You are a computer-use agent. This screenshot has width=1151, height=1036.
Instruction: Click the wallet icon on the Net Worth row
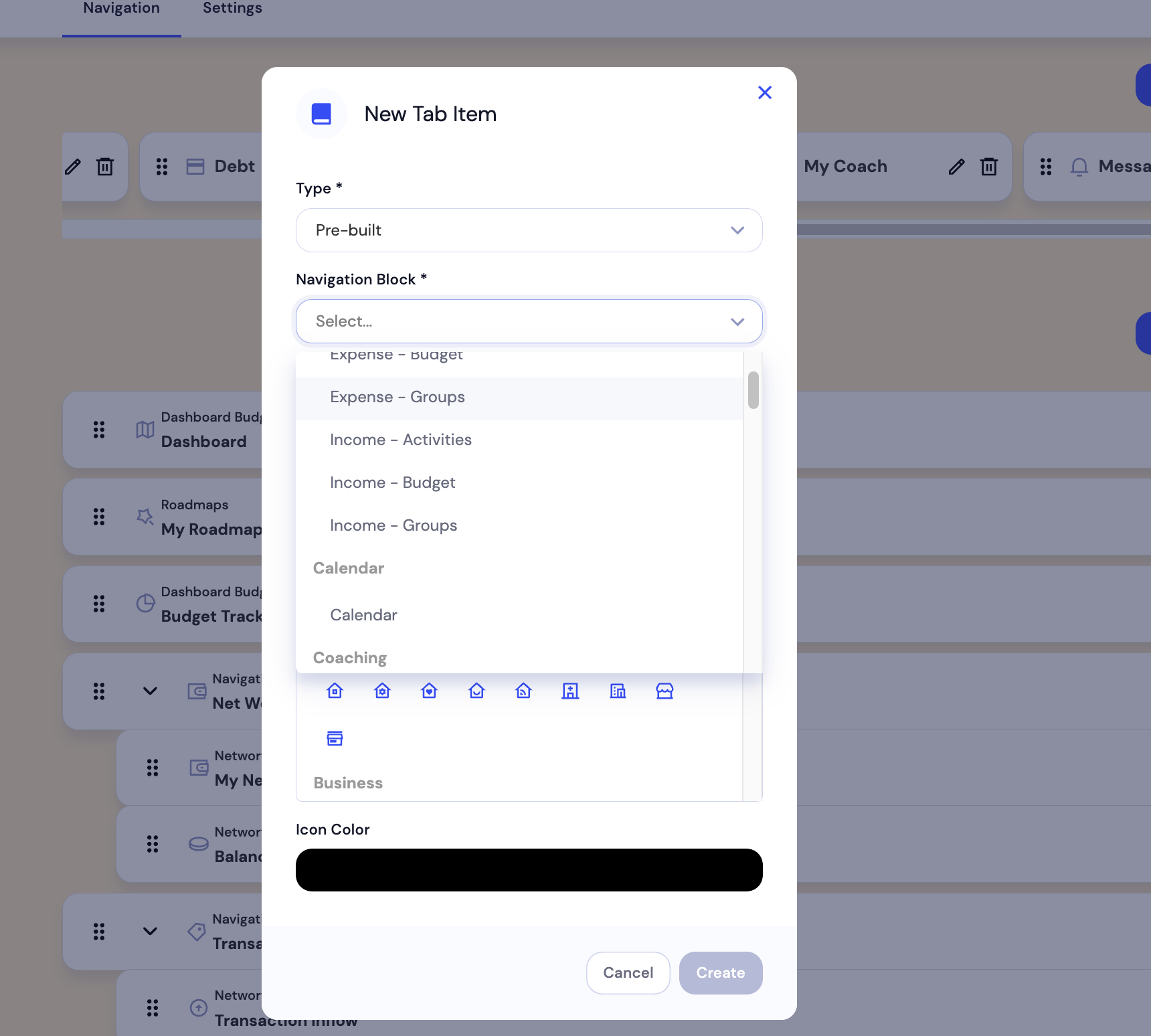pos(197,692)
